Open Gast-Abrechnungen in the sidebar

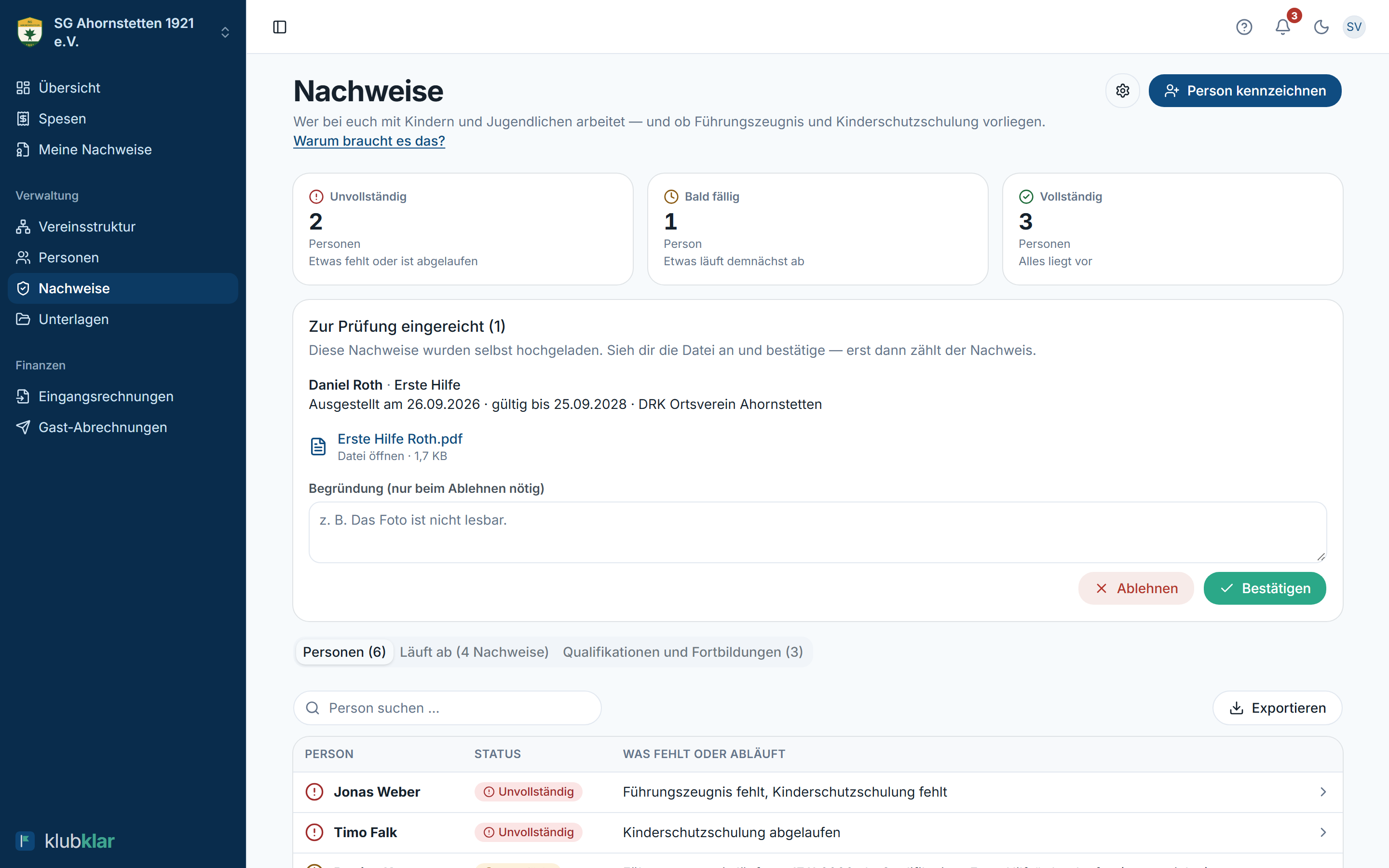coord(123,427)
